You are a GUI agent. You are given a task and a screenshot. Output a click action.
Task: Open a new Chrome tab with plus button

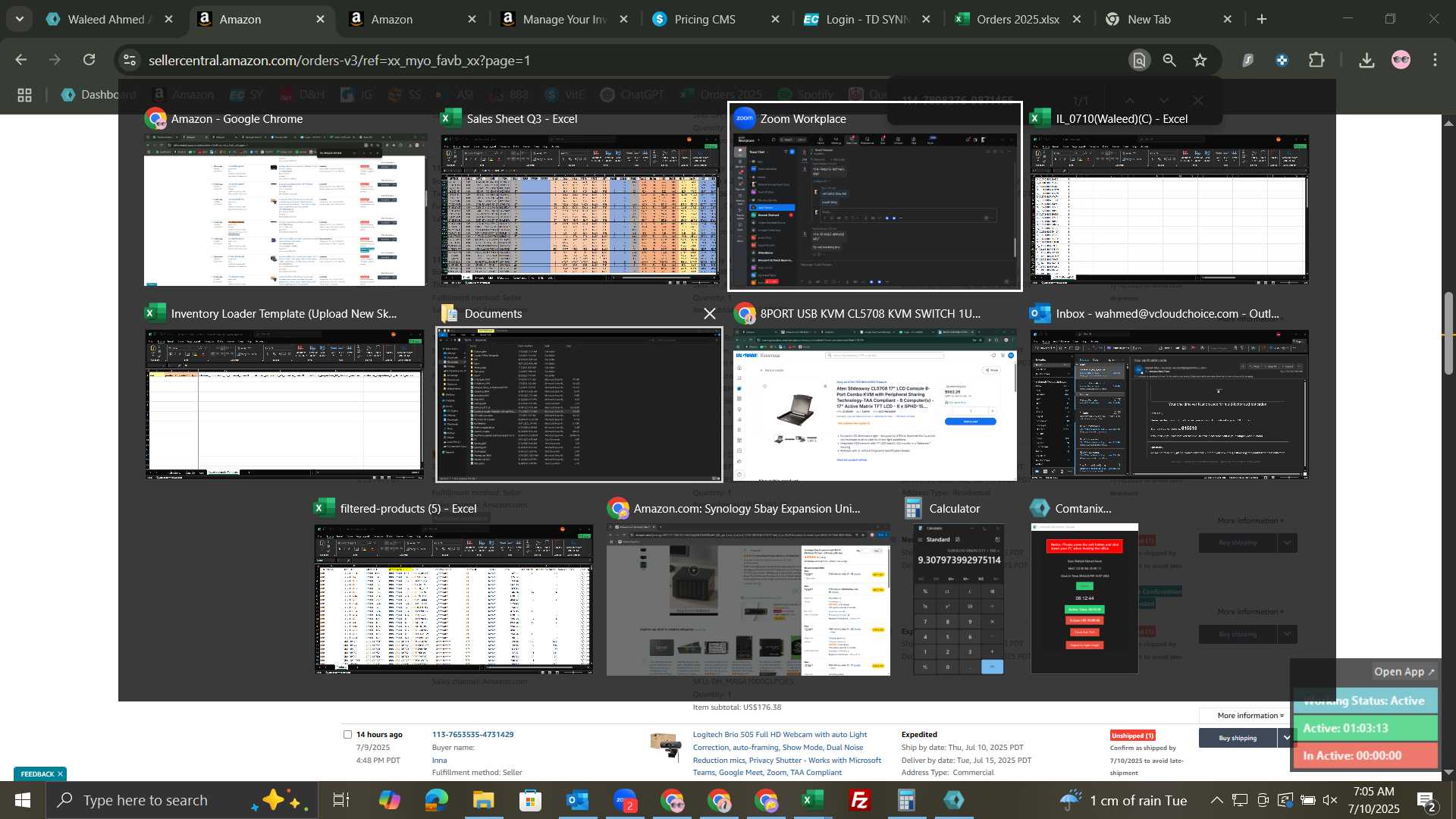(x=1262, y=20)
